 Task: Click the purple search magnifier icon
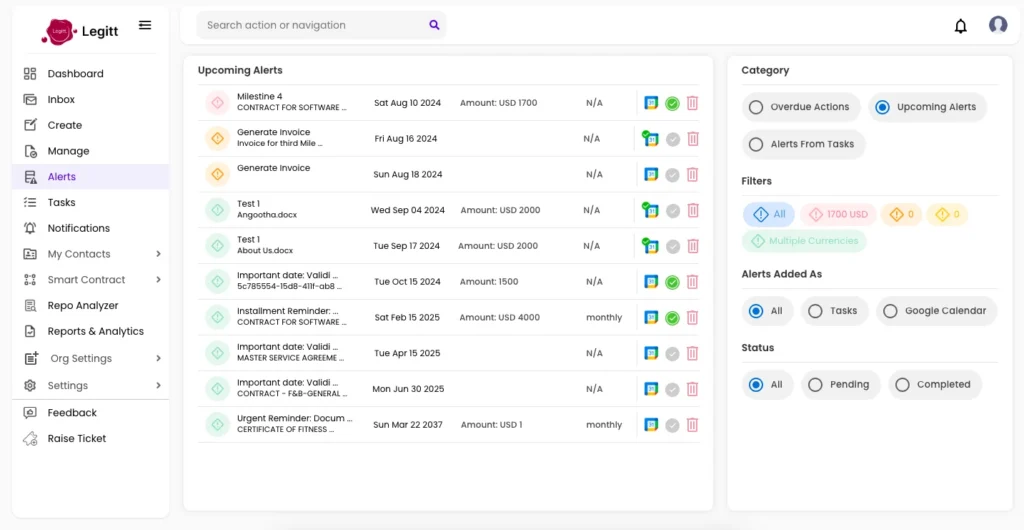[x=434, y=25]
